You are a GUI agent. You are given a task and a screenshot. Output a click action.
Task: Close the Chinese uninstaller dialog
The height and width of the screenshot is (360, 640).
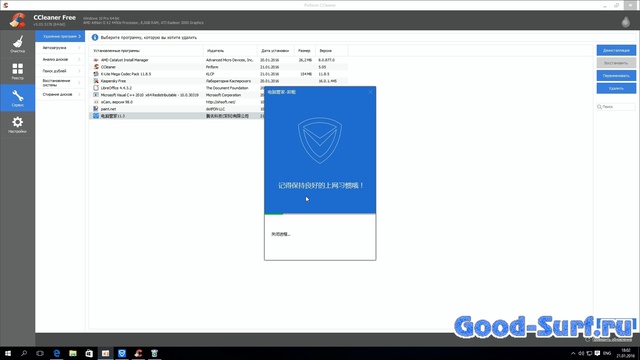370,92
